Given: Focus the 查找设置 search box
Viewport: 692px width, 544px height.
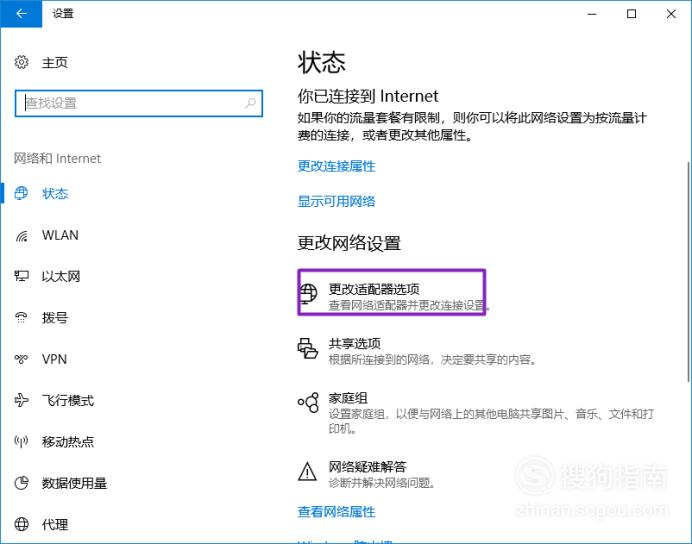Looking at the screenshot, I should pos(139,103).
